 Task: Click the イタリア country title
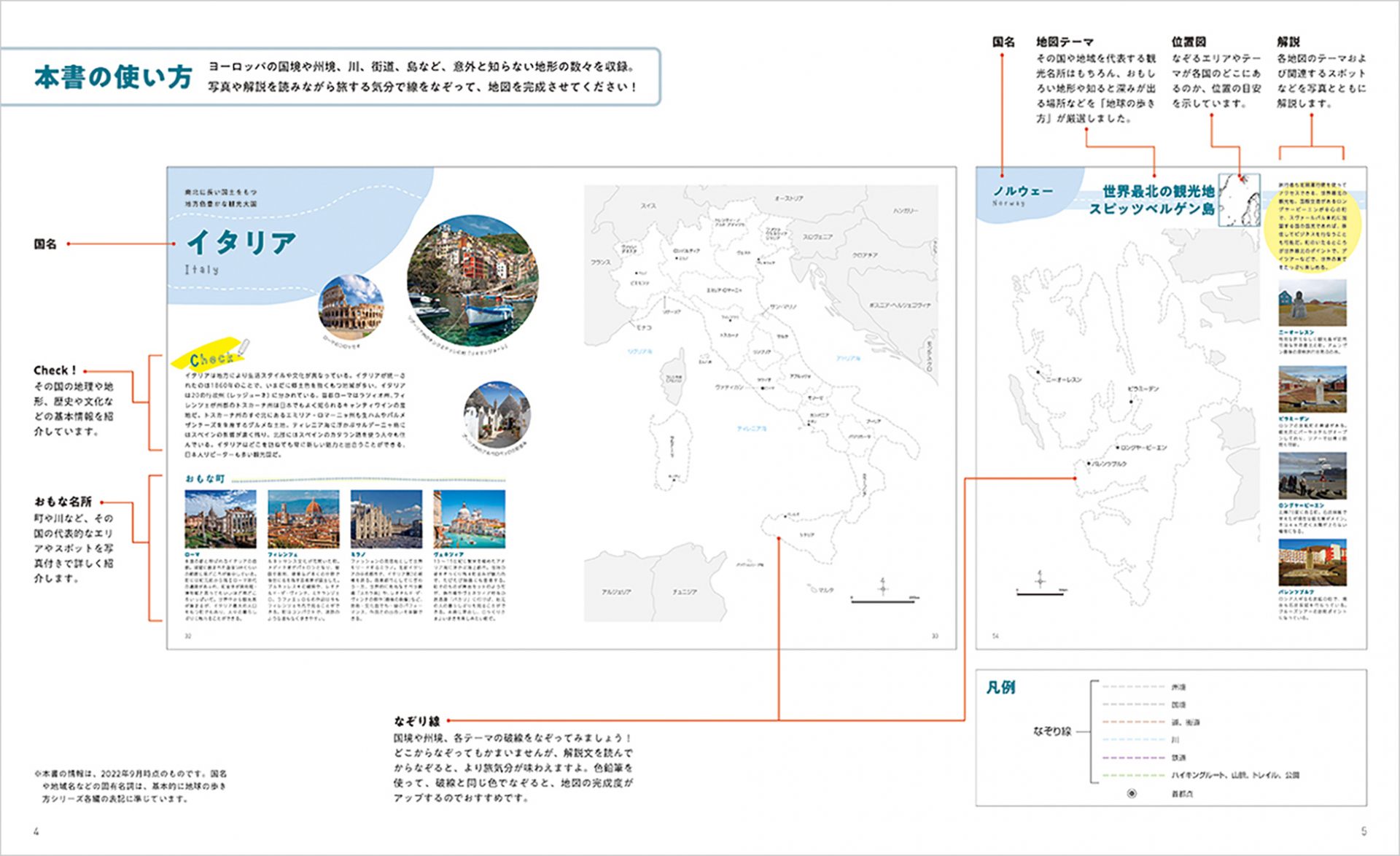click(242, 243)
